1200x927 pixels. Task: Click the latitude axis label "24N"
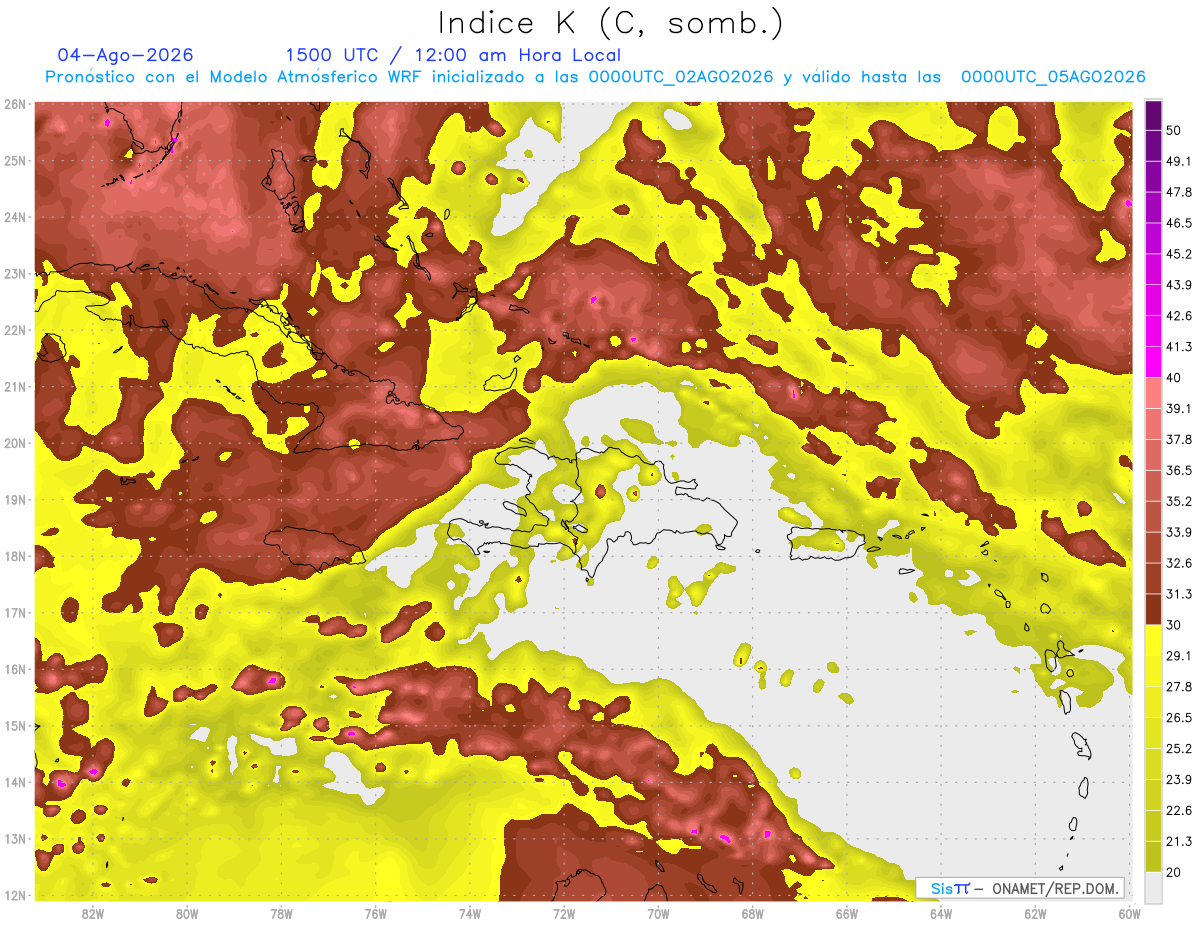(x=15, y=217)
